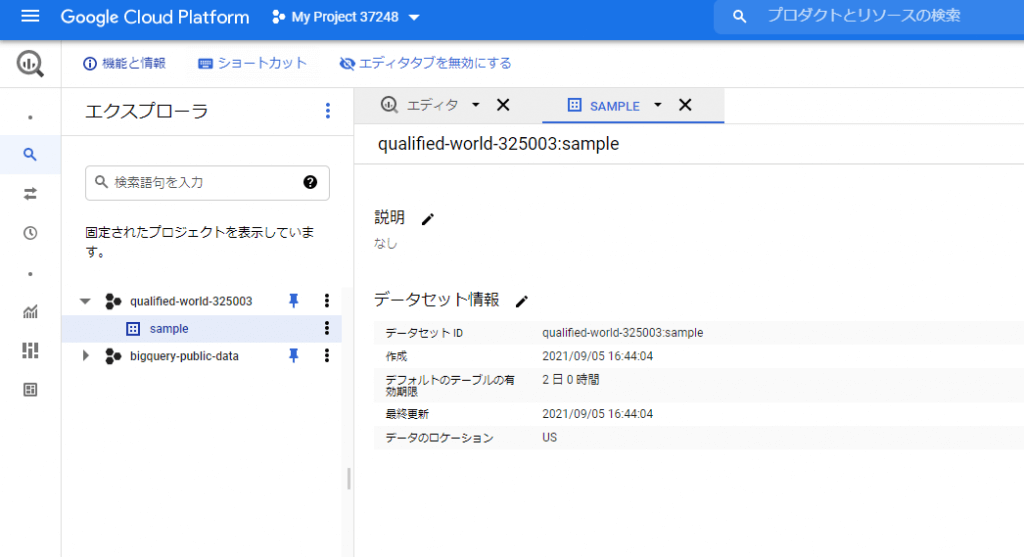
Task: Close the エディタ tab
Action: coord(503,105)
